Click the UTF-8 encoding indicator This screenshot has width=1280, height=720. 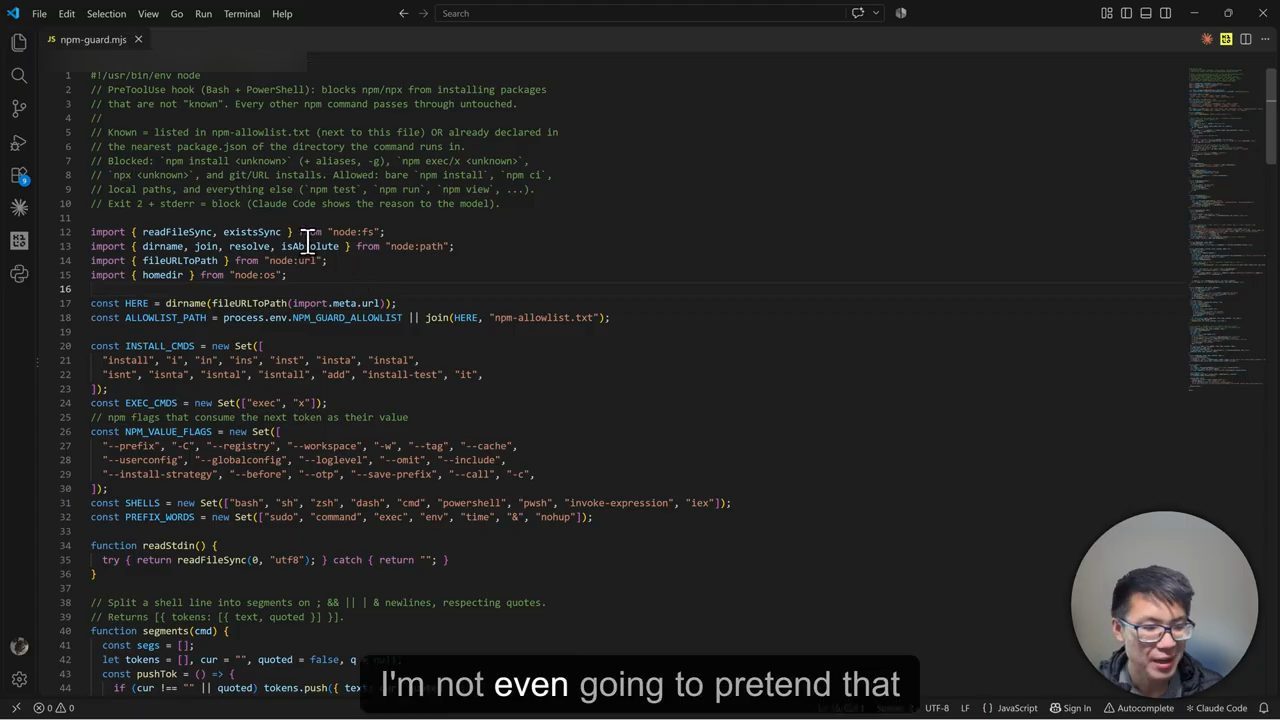point(937,708)
